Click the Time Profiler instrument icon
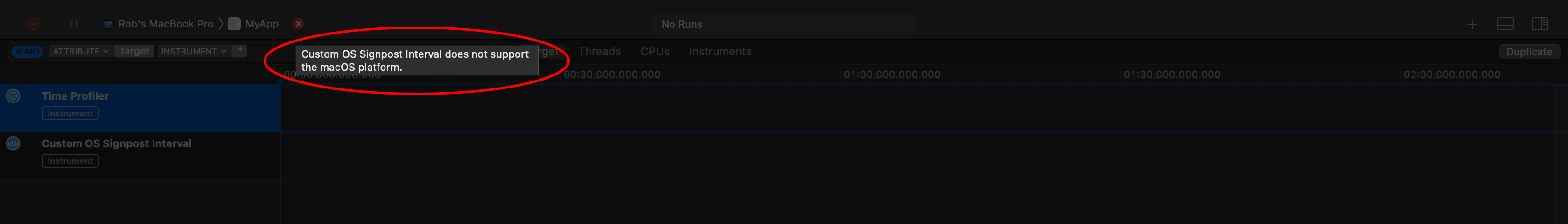 [x=13, y=96]
